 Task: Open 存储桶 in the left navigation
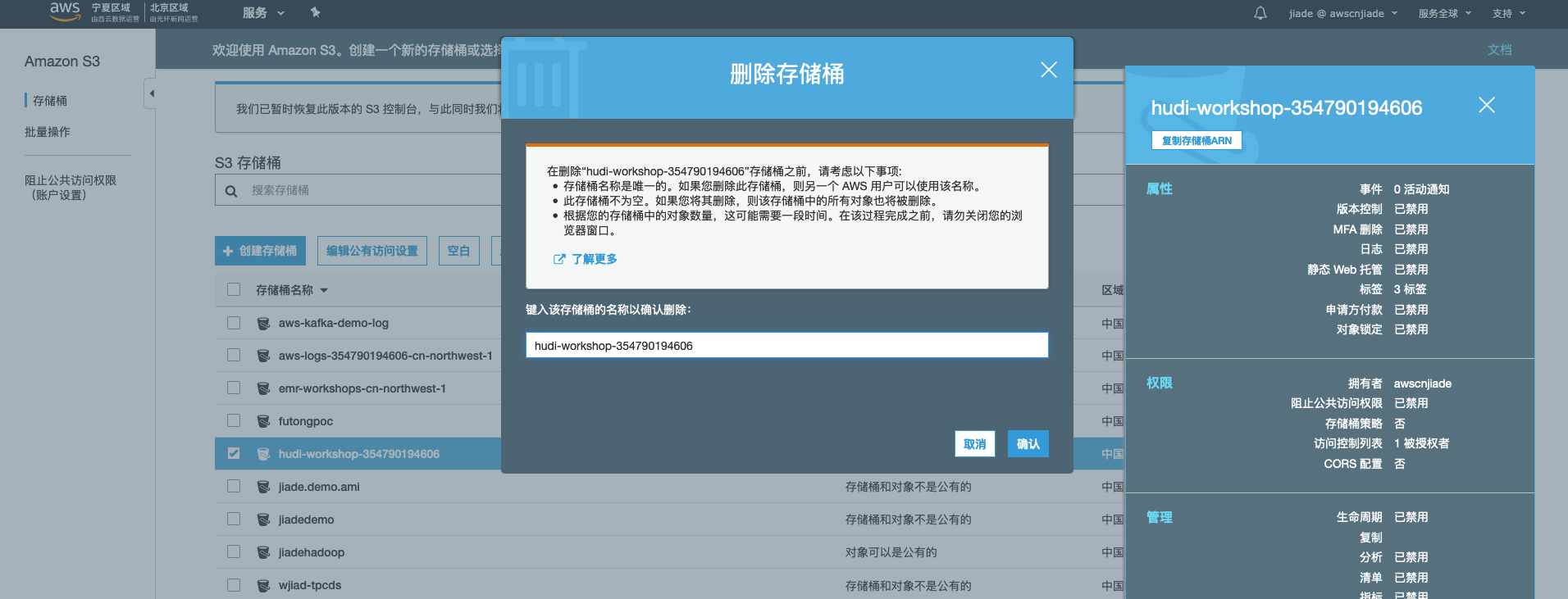(x=50, y=101)
